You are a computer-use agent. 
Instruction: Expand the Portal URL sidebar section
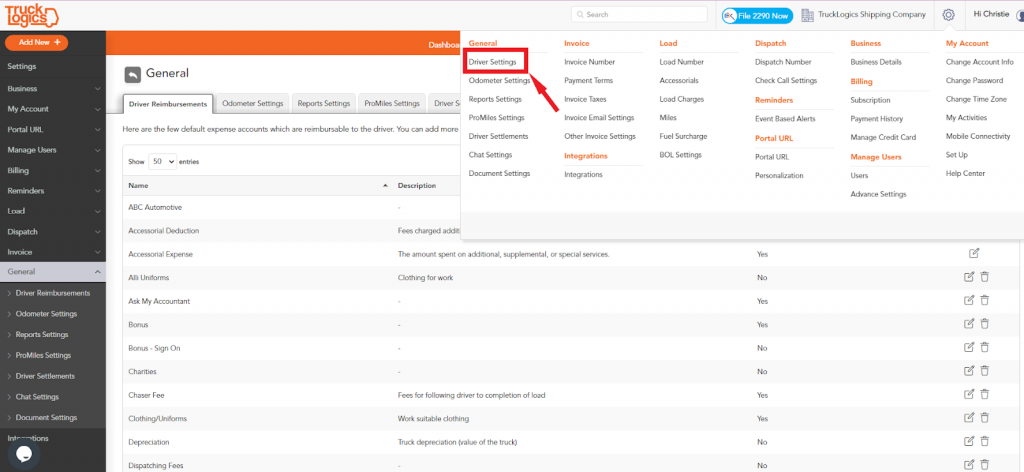53,129
